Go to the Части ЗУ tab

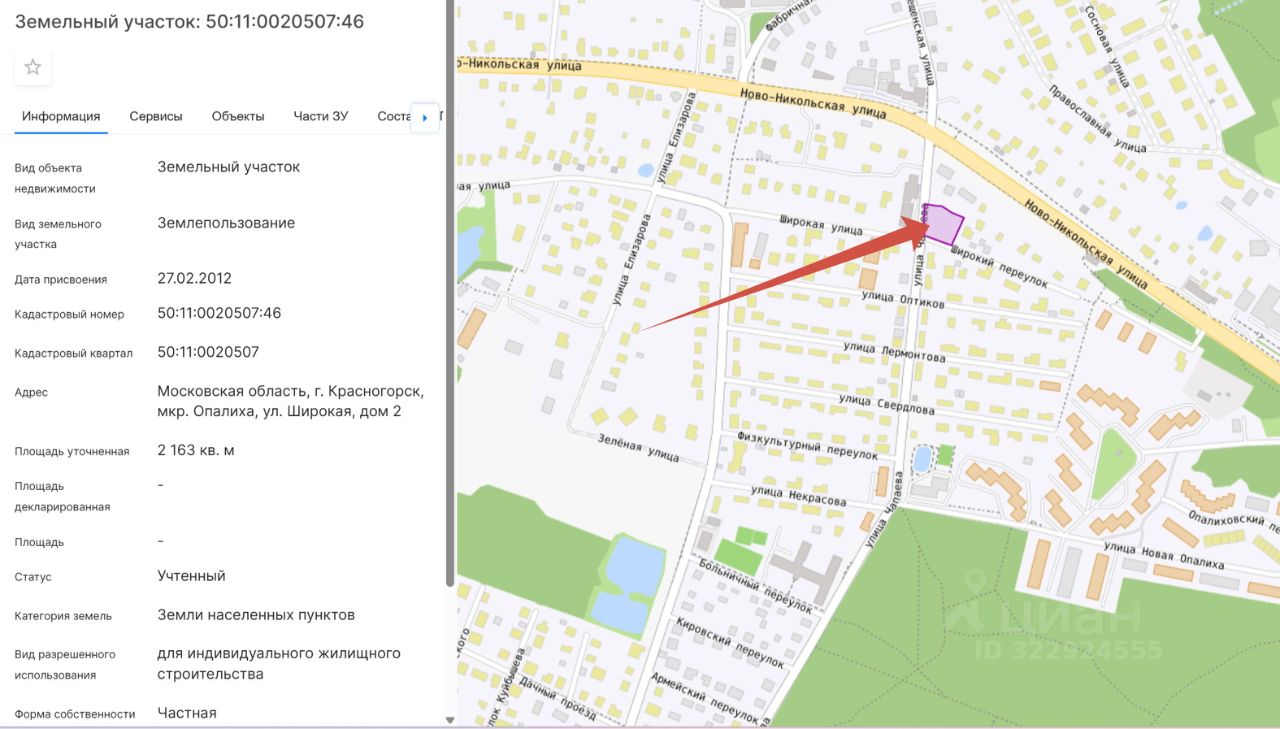[321, 116]
